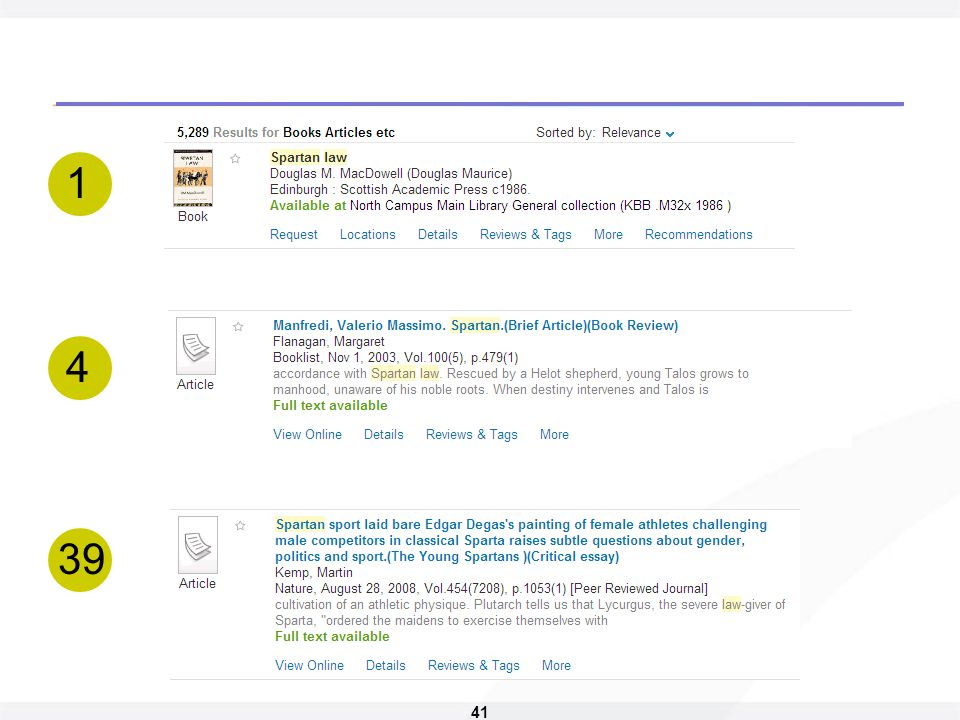The image size is (960, 720).
Task: Open More for Kemp Nature article
Action: 556,665
